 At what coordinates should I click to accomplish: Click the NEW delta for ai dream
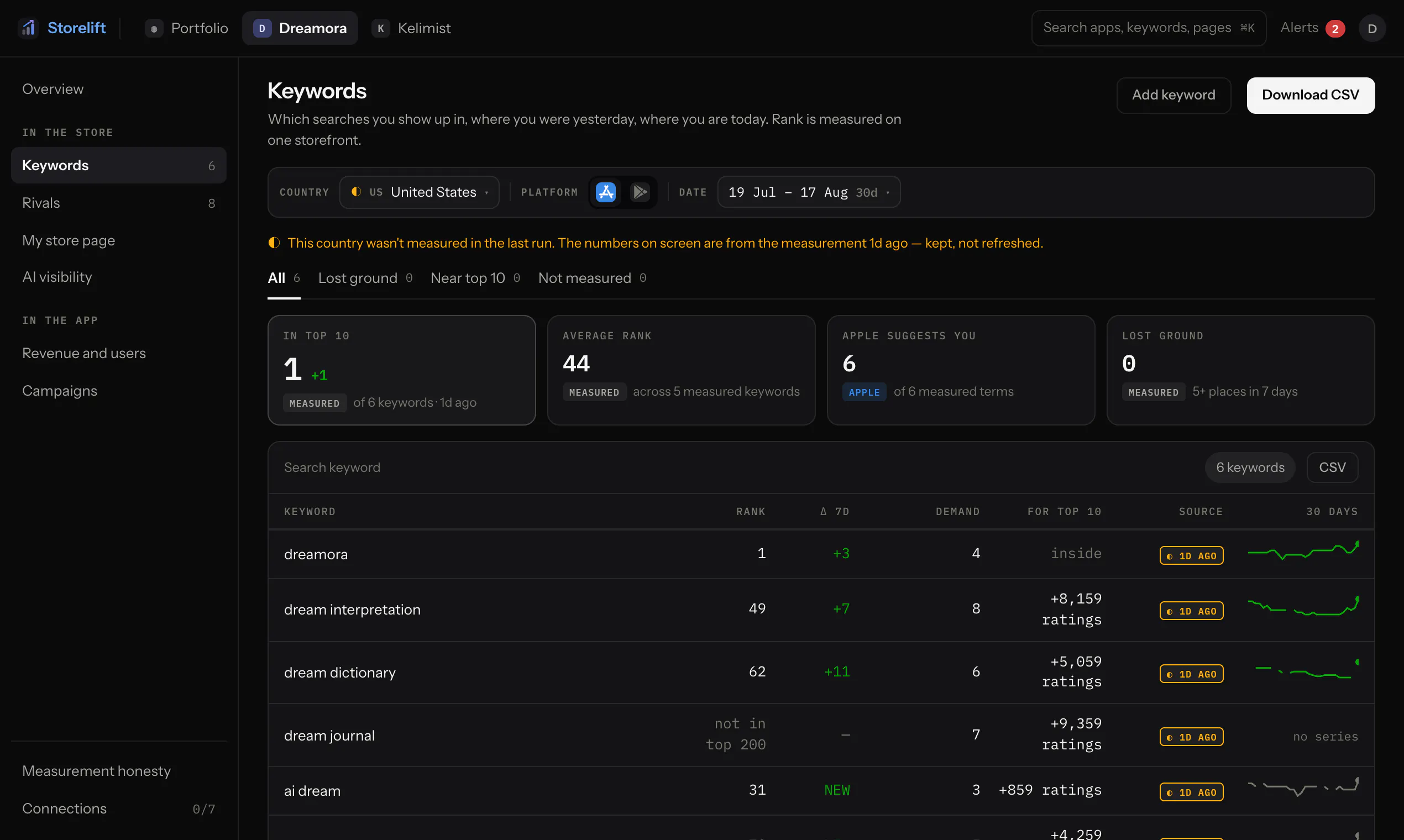tap(837, 790)
